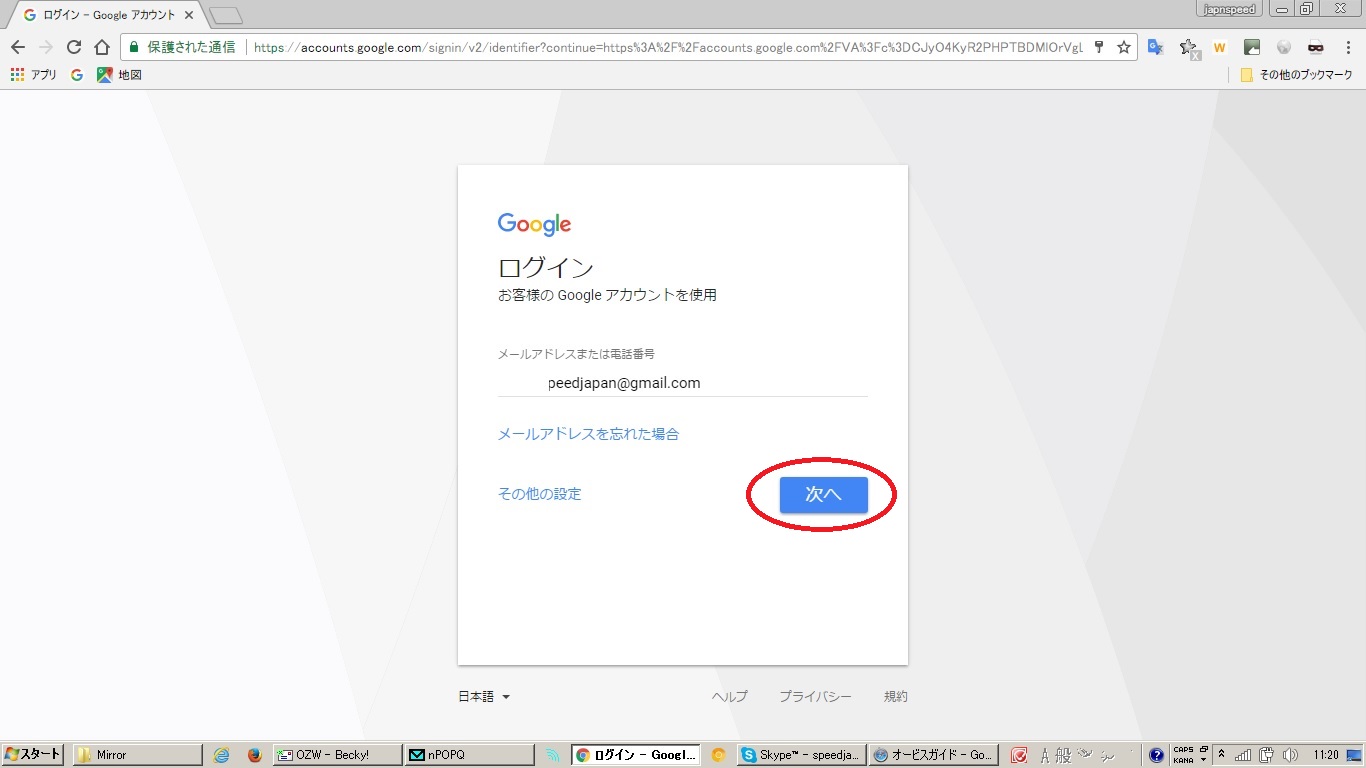Click the green feed icon in taskbar
Viewport: 1366px width, 768px height.
(553, 755)
